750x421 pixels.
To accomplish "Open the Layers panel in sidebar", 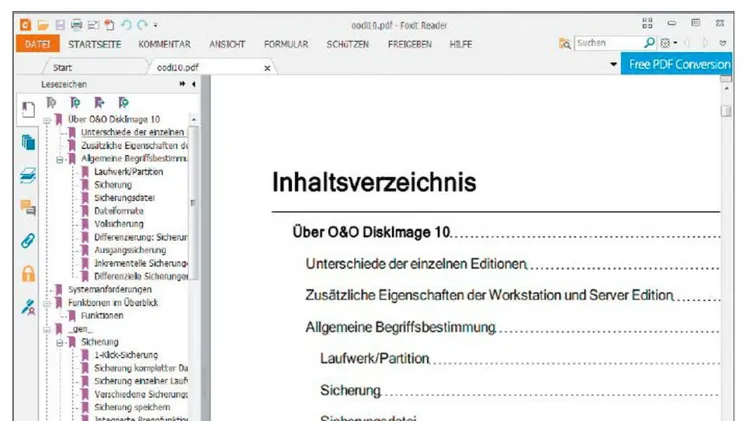I will point(28,176).
